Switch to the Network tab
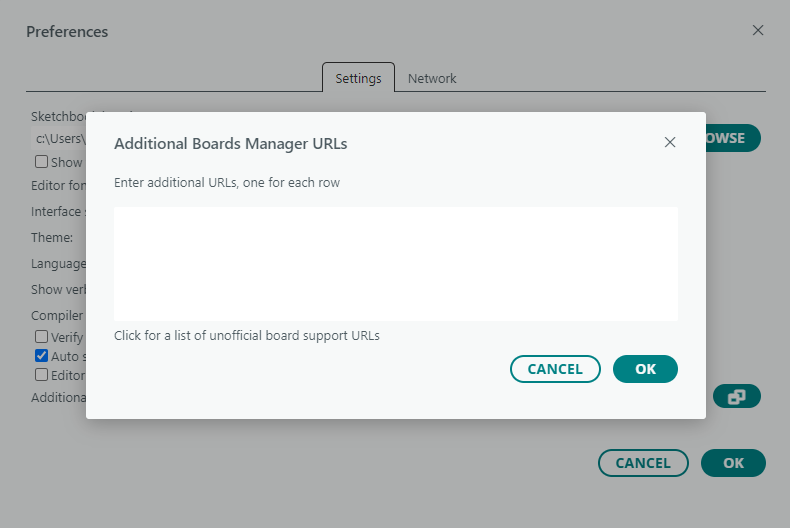This screenshot has width=790, height=528. tap(432, 79)
